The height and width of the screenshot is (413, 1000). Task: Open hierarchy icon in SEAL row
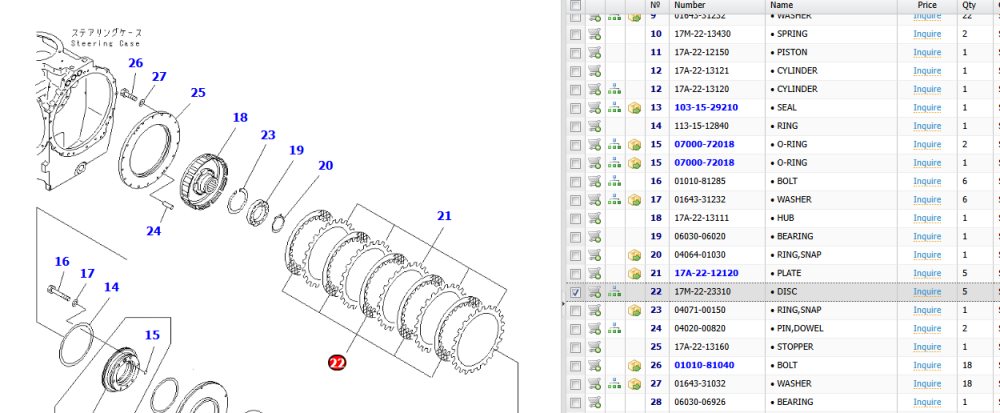(x=614, y=108)
